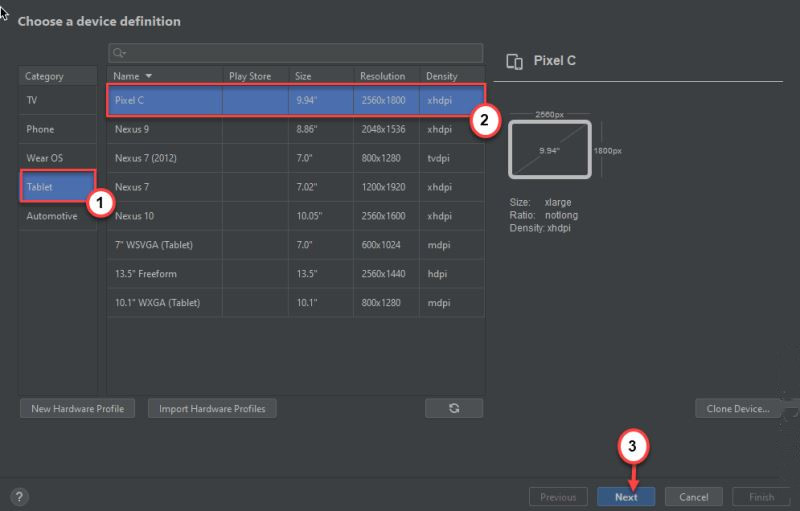Click the search magnifier icon in filter box
The image size is (800, 511).
(x=119, y=53)
